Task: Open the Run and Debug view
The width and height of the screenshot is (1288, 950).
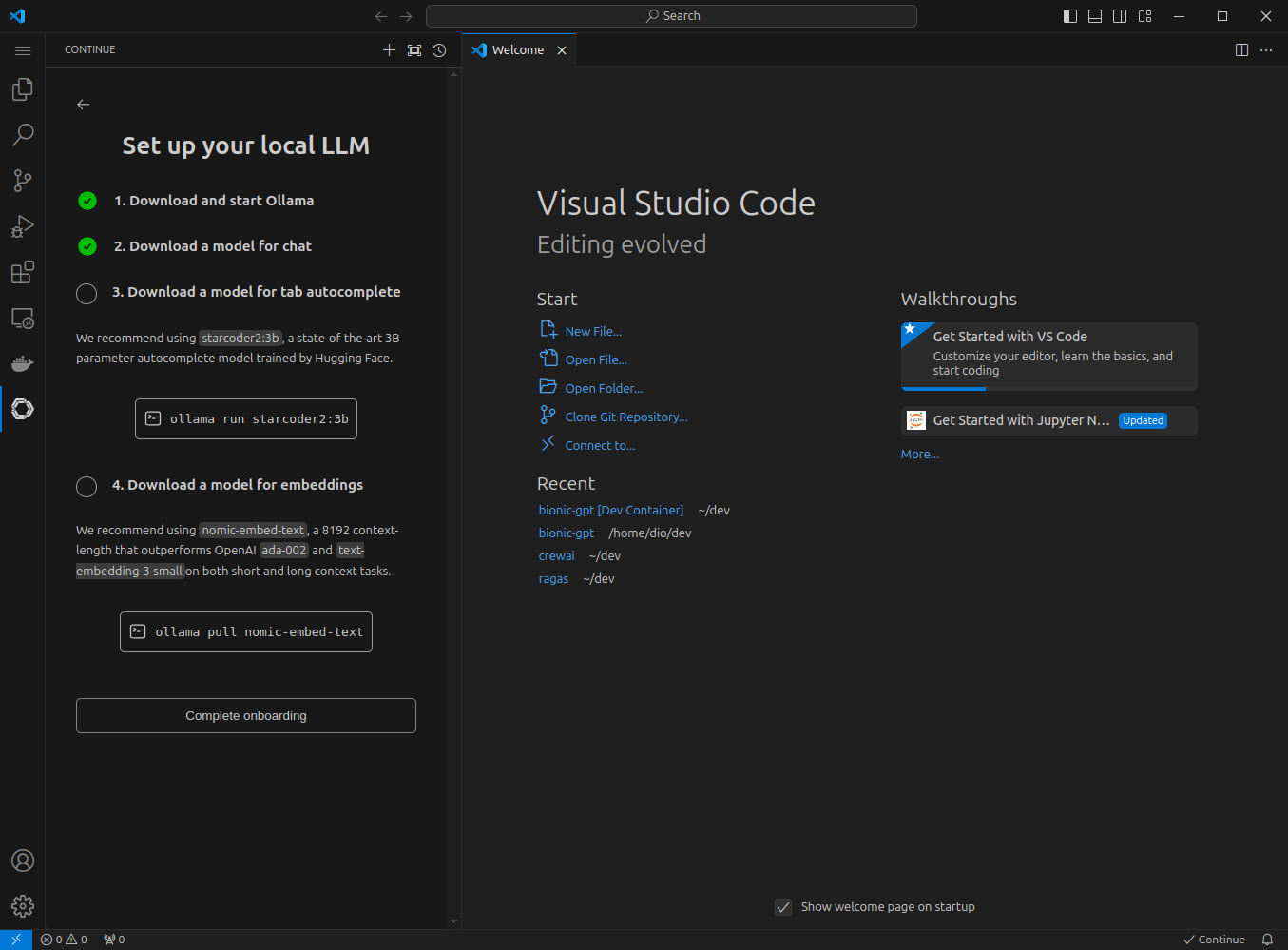Action: [22, 226]
